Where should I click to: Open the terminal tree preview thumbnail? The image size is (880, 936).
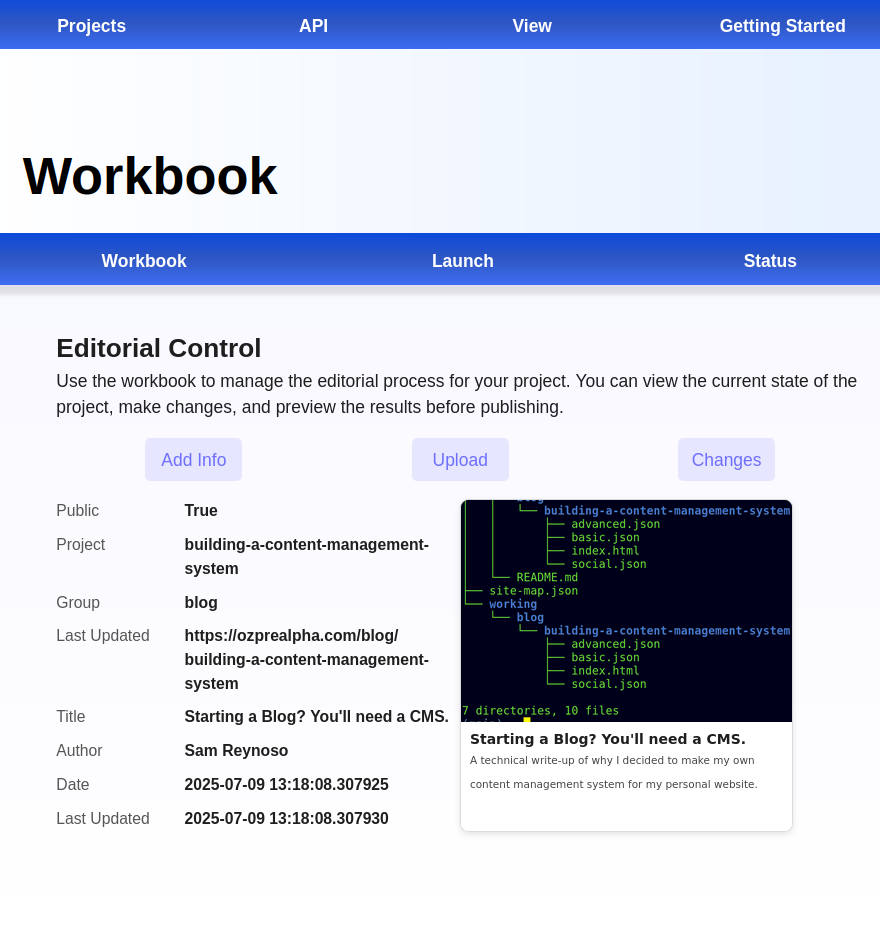tap(626, 611)
